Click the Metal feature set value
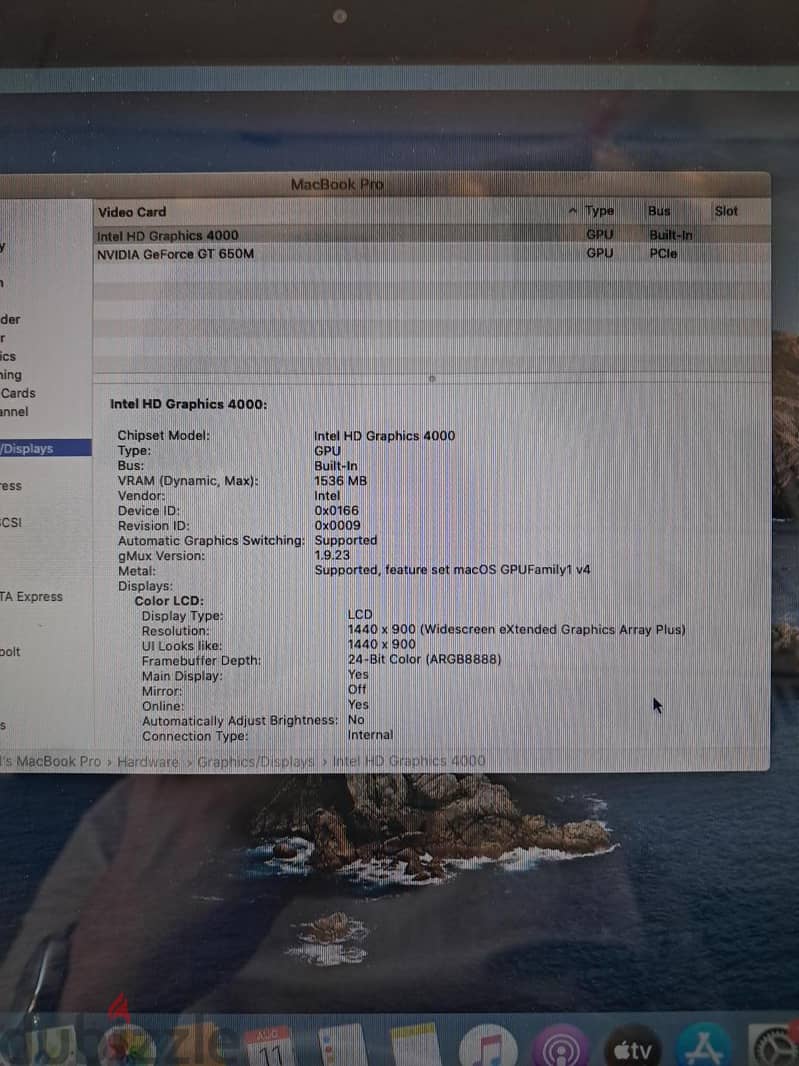 pos(452,570)
